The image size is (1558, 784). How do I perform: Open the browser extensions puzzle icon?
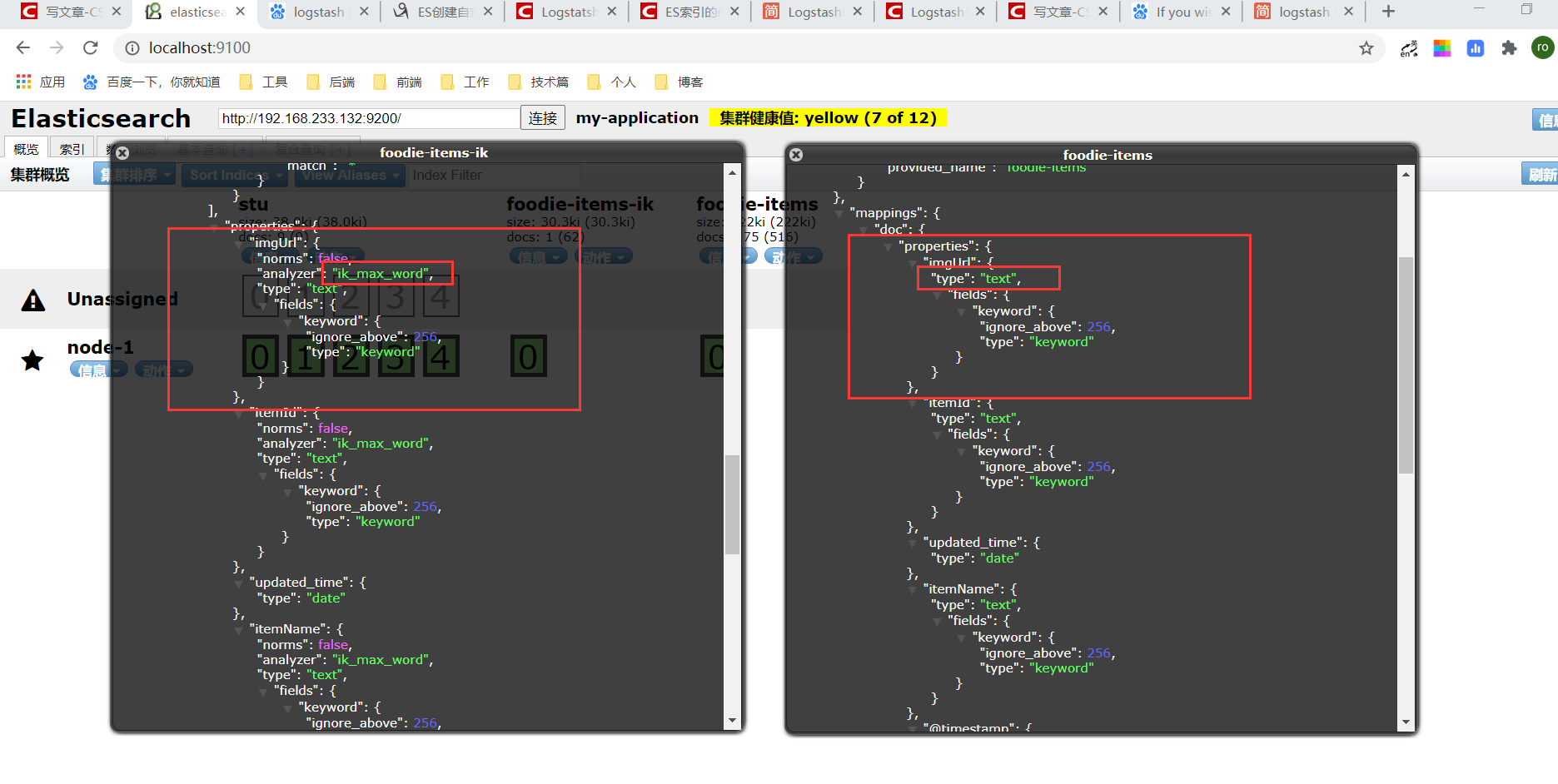pos(1509,48)
